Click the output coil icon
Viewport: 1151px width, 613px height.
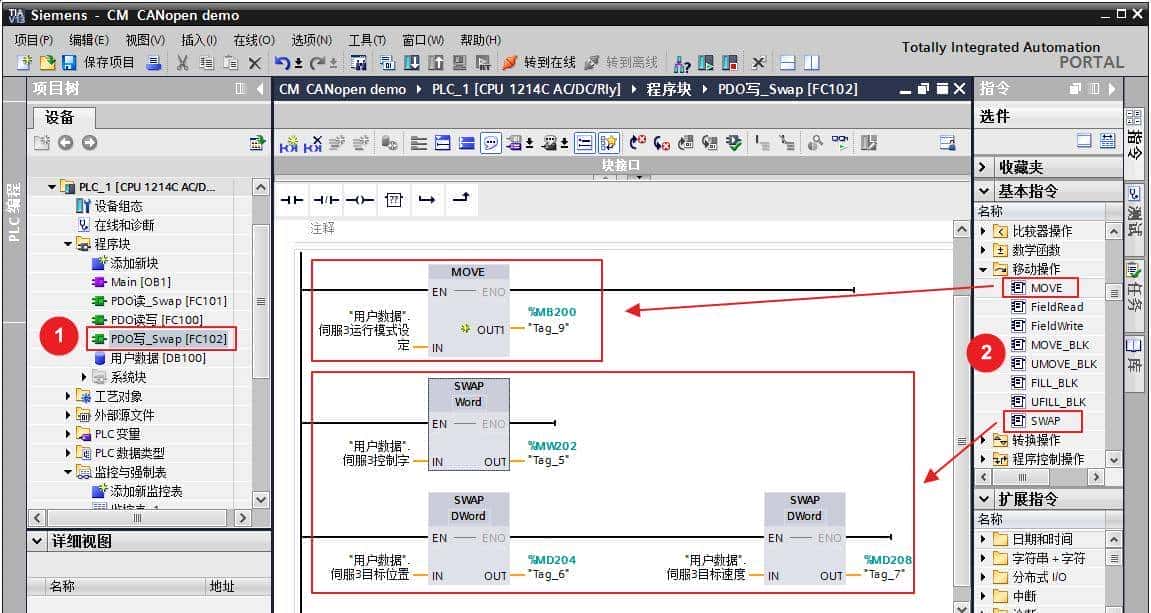(x=360, y=200)
